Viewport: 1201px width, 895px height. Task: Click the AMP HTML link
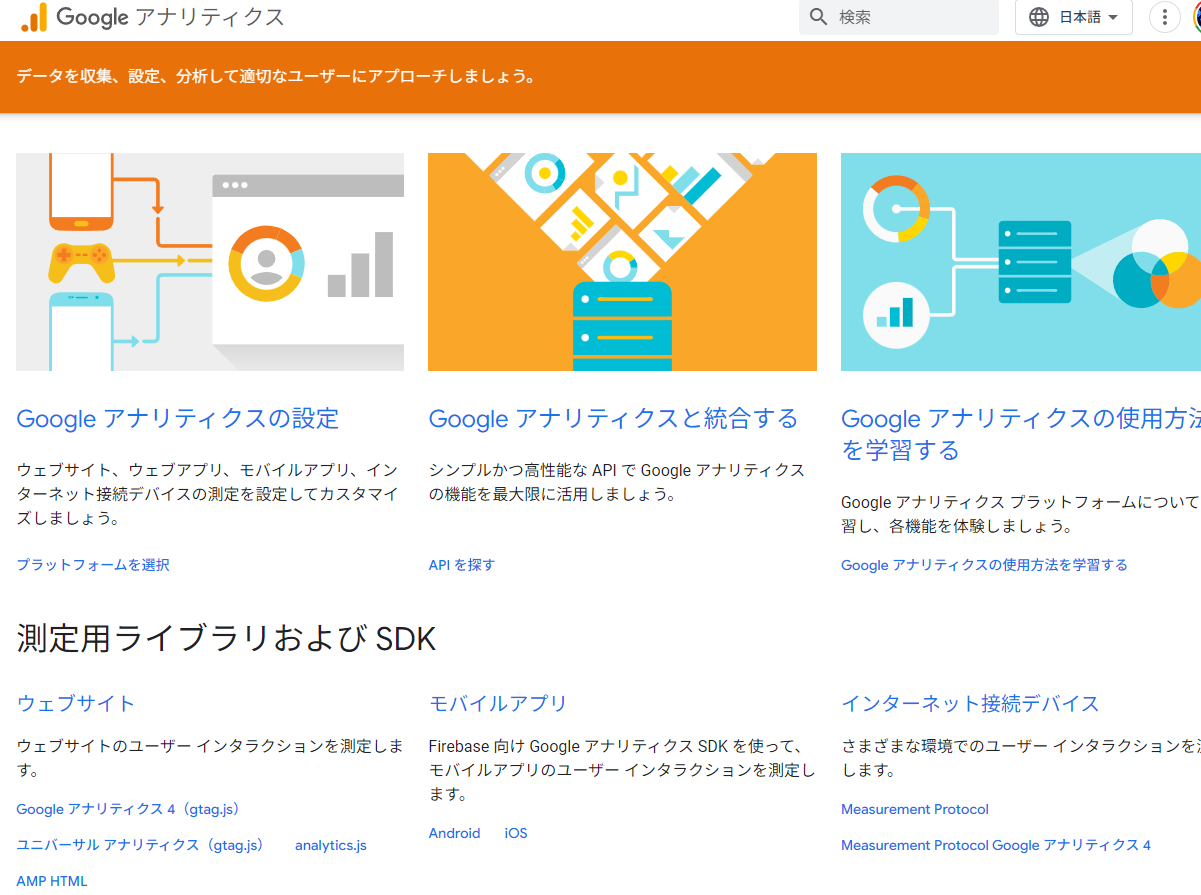[x=52, y=881]
